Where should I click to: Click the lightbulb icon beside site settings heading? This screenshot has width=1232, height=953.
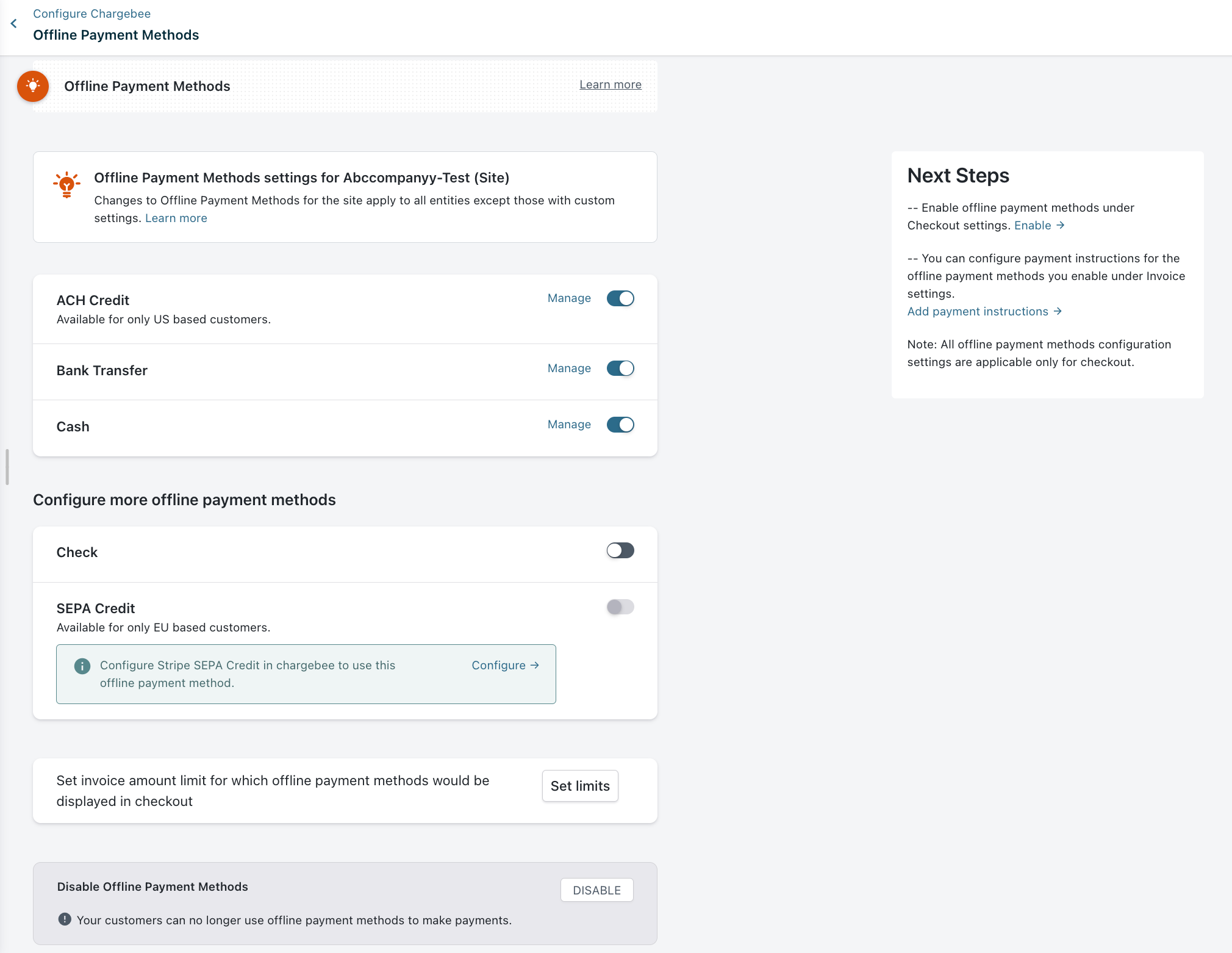pyautogui.click(x=66, y=184)
